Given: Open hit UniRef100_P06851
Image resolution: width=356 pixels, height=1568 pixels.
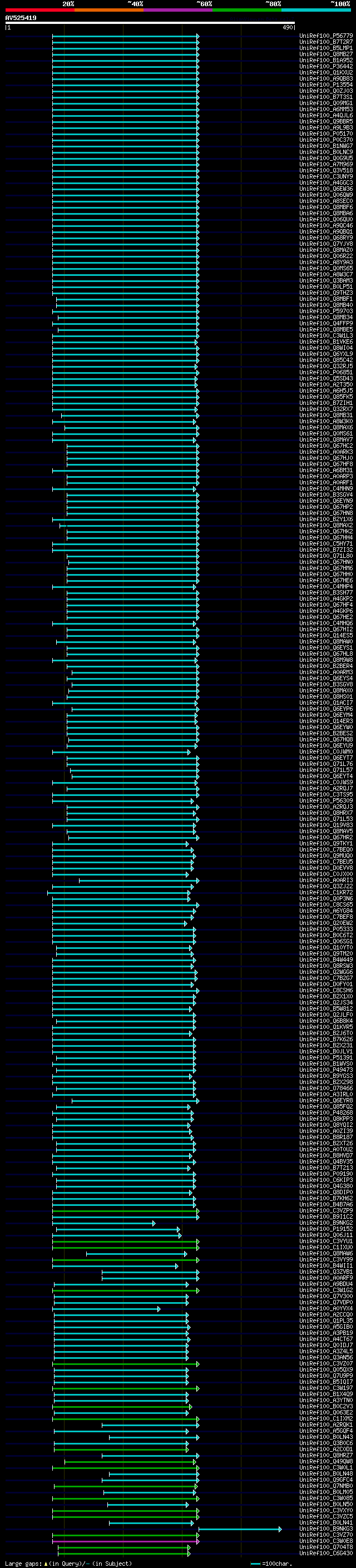Looking at the screenshot, I should (x=326, y=373).
